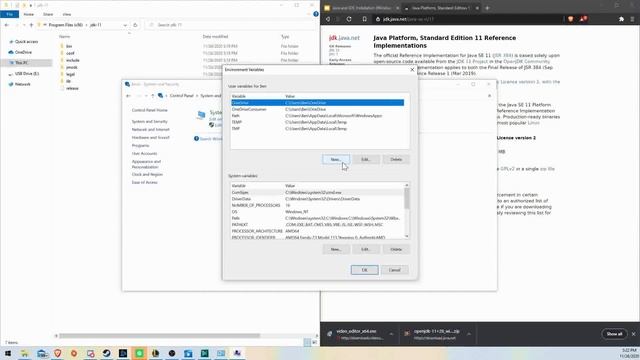Screen dimensions: 640x360
Task: Cancel the Environment Variables dialog
Action: coord(394,270)
